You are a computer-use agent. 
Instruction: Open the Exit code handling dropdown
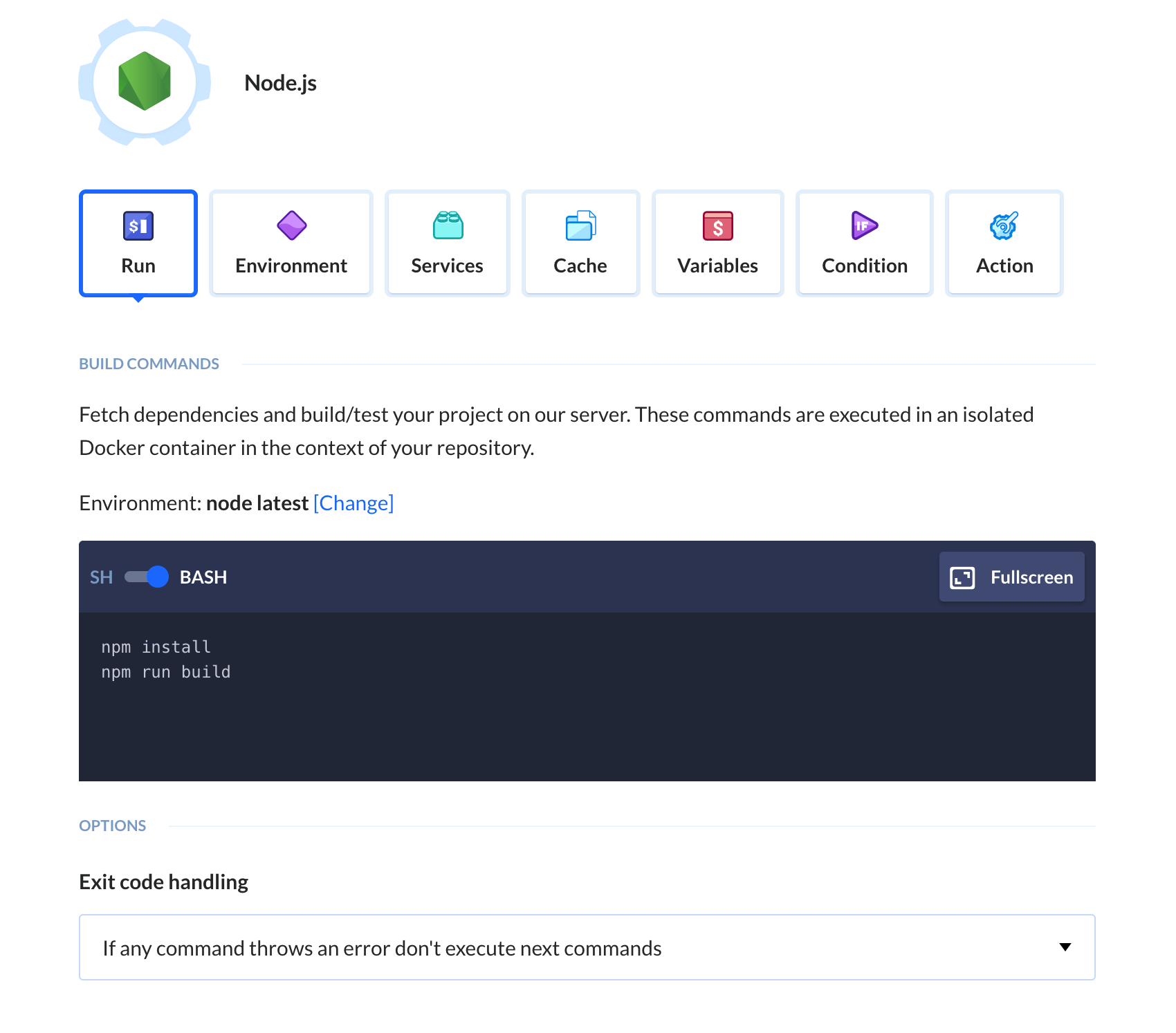tap(587, 947)
